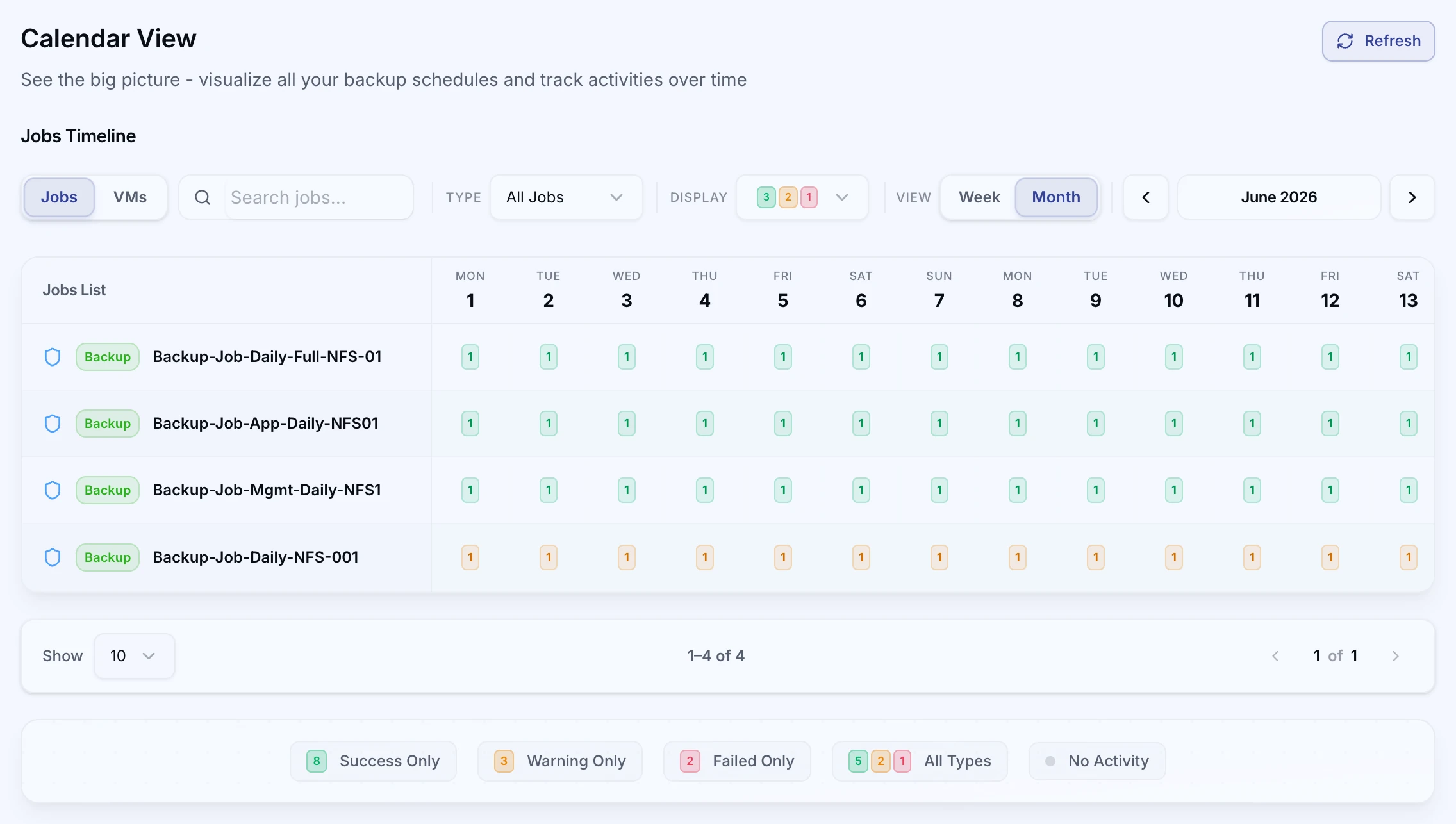The width and height of the screenshot is (1456, 824).
Task: Click the 1–4 of 4 results text
Action: pos(716,656)
